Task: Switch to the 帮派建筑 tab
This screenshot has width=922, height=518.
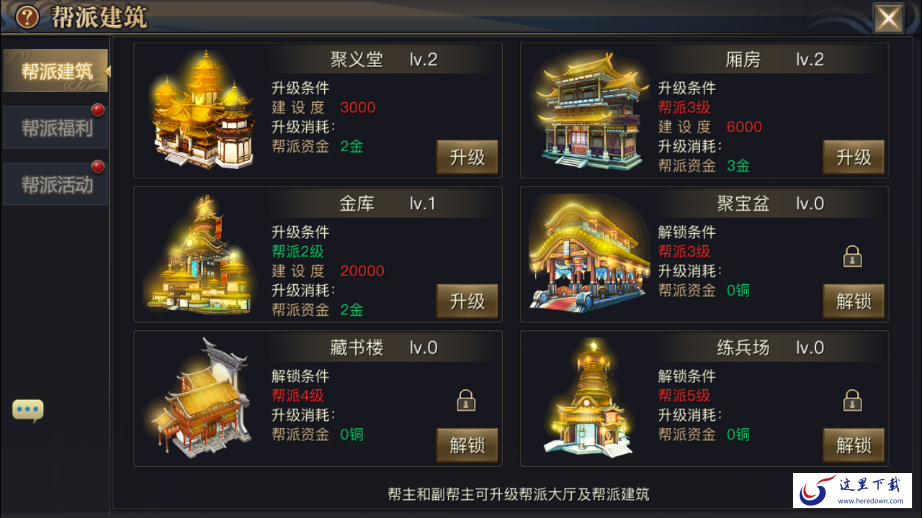Action: click(x=56, y=71)
